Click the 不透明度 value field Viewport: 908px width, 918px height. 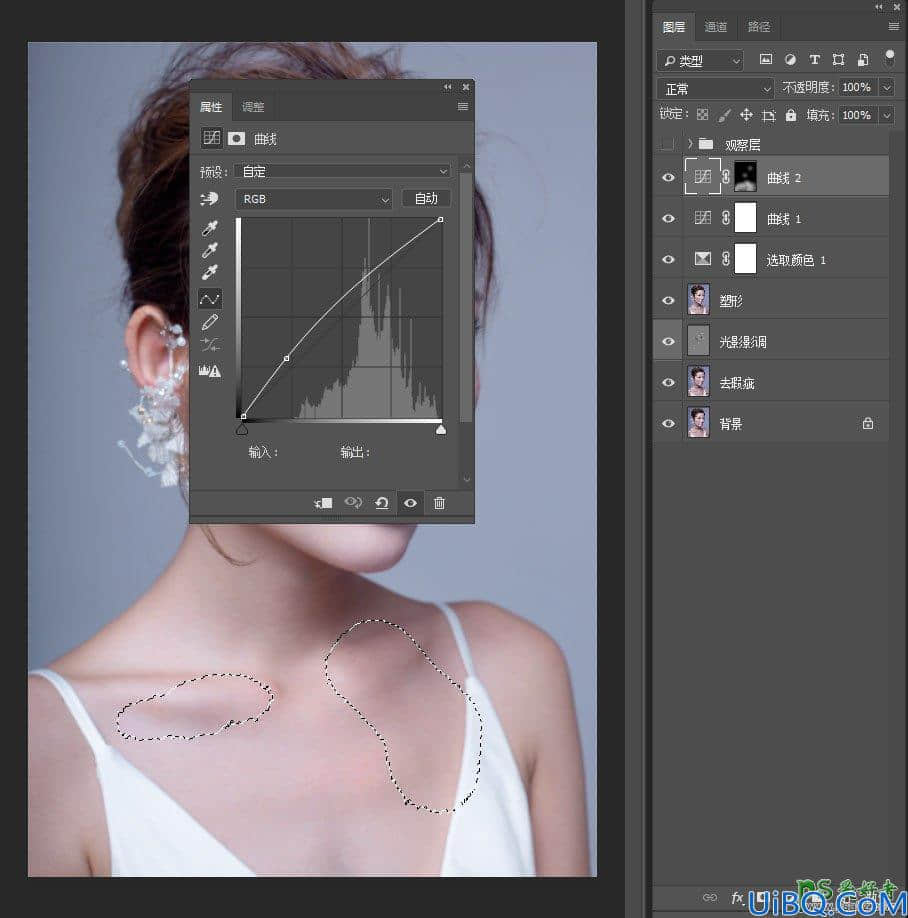coord(858,88)
